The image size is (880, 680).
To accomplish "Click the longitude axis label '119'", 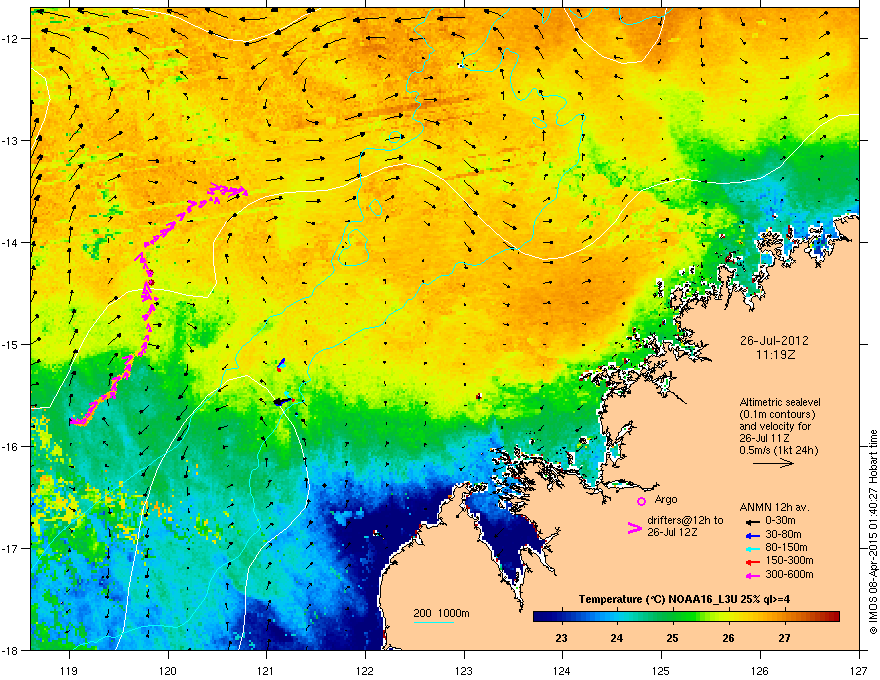I will (70, 670).
